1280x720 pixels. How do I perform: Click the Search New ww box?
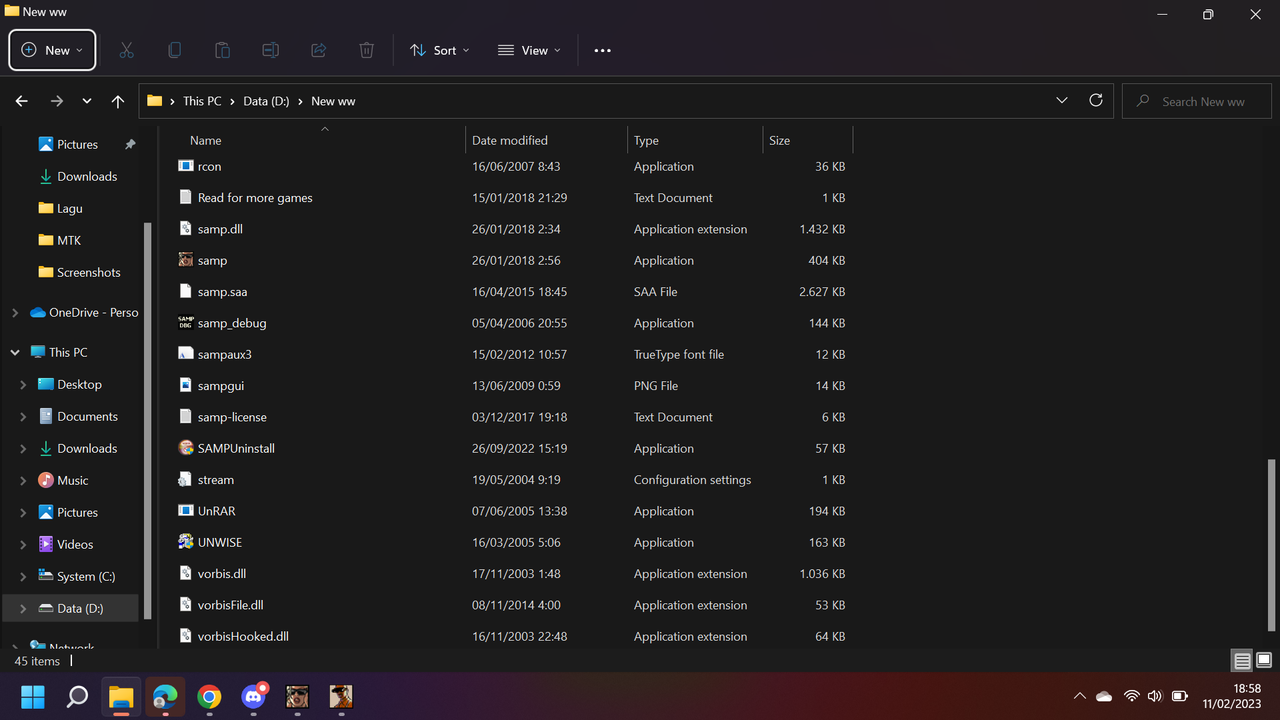(x=1197, y=101)
